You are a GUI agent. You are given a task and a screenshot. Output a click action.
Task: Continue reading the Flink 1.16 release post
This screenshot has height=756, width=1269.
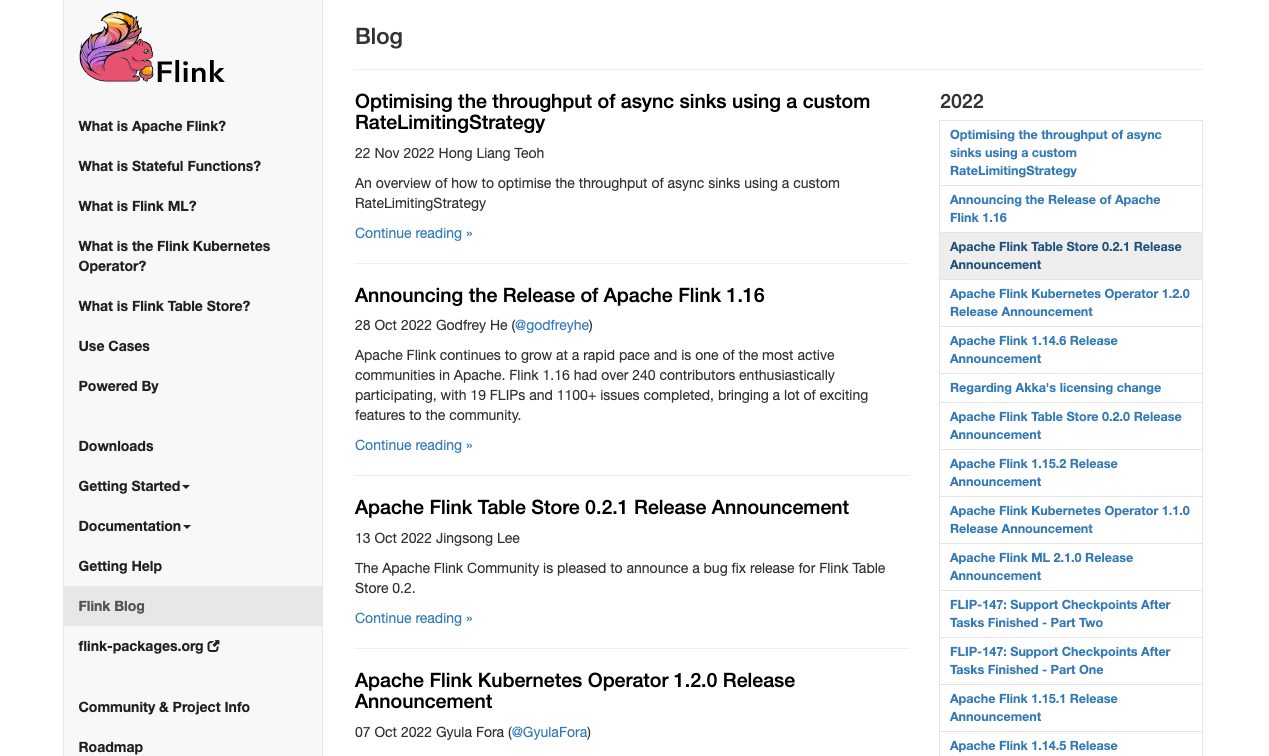pyautogui.click(x=413, y=445)
